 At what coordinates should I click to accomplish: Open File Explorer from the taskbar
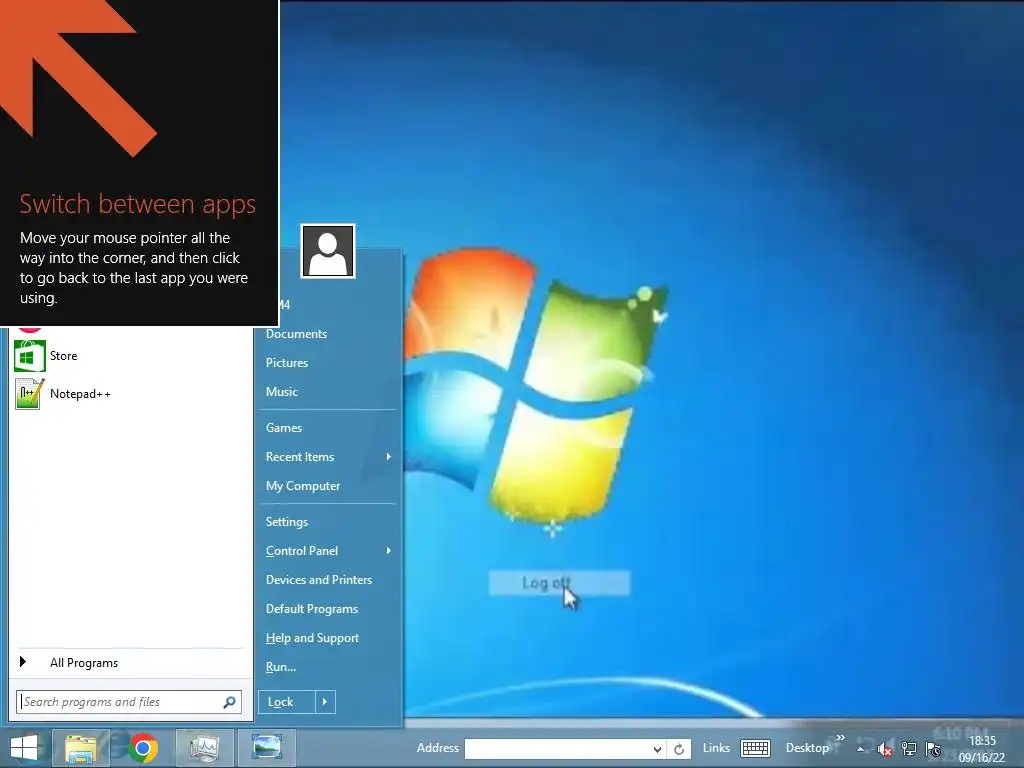[81, 748]
